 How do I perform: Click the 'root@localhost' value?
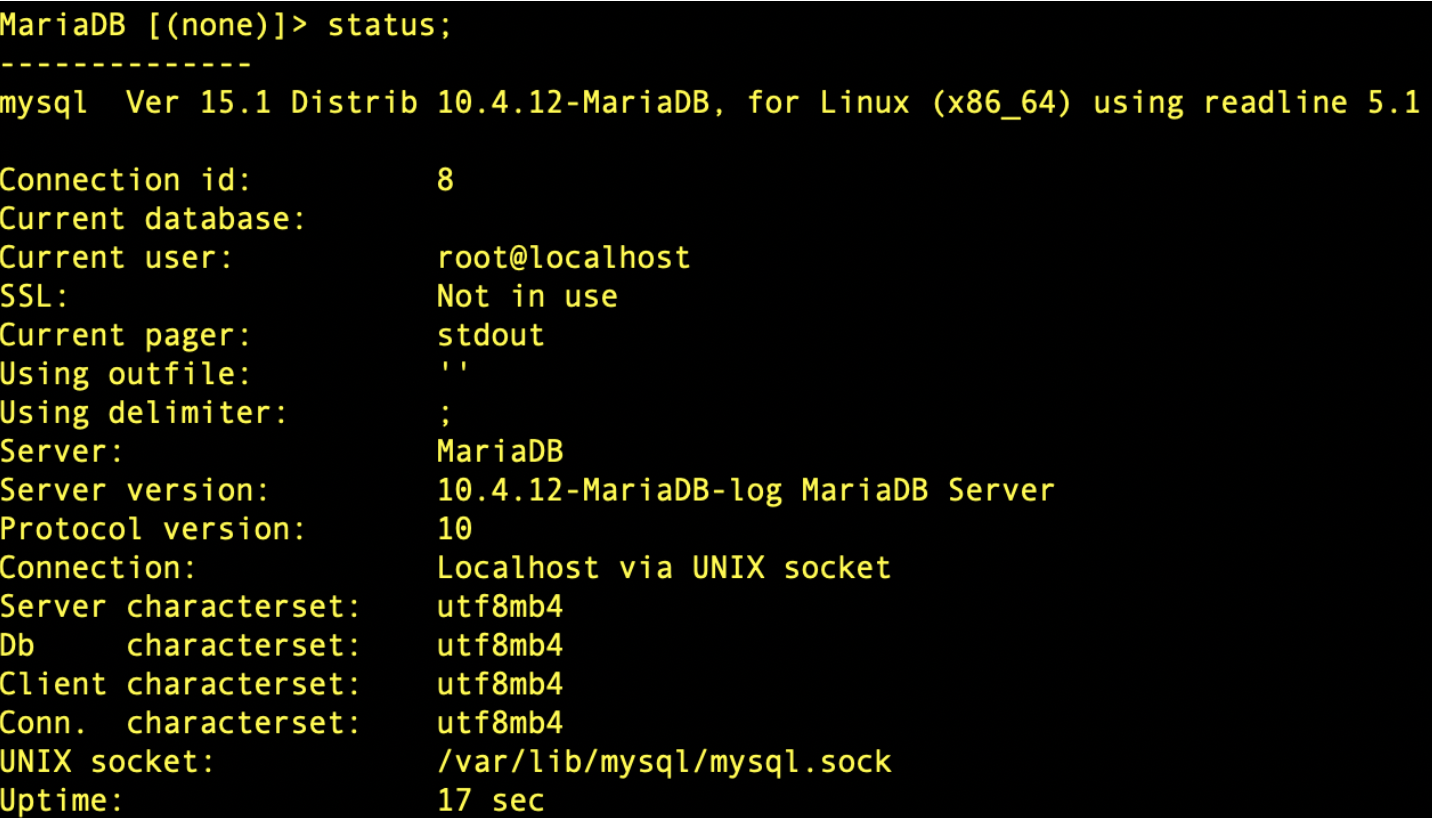coord(564,258)
